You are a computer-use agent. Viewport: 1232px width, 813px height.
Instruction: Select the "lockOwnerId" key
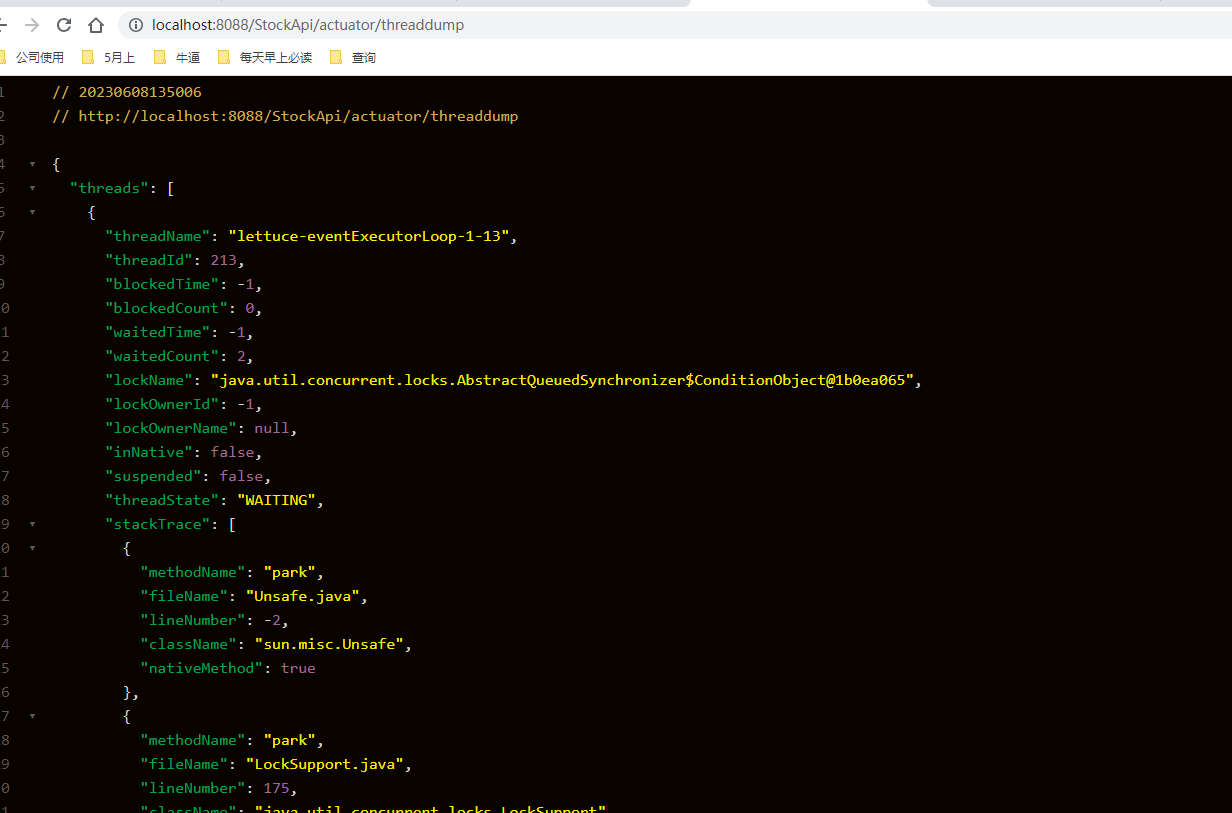pos(162,404)
